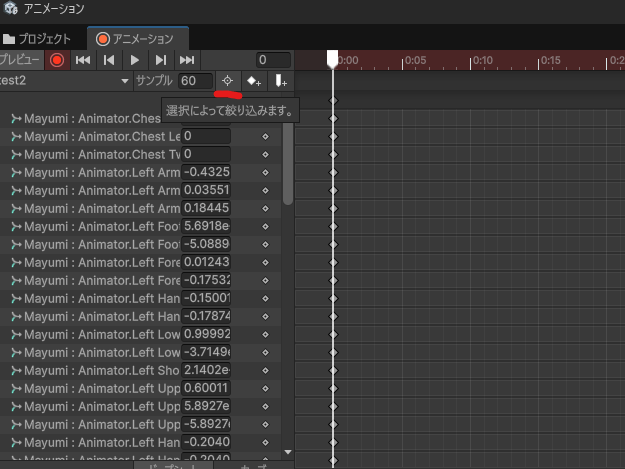625x469 pixels.
Task: Toggle the プレビュー preview mode button
Action: tap(20, 60)
